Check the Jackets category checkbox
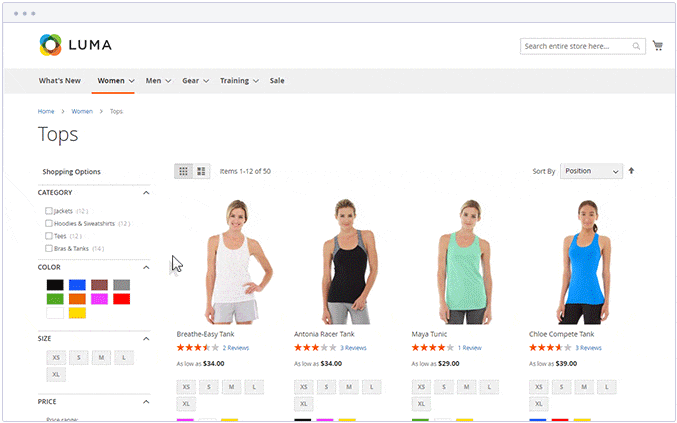This screenshot has height=423, width=677. [x=49, y=211]
